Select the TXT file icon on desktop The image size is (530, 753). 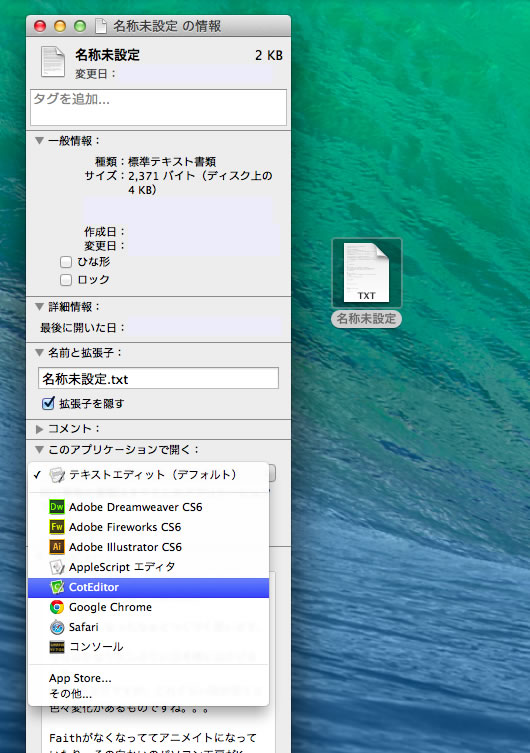[x=366, y=273]
